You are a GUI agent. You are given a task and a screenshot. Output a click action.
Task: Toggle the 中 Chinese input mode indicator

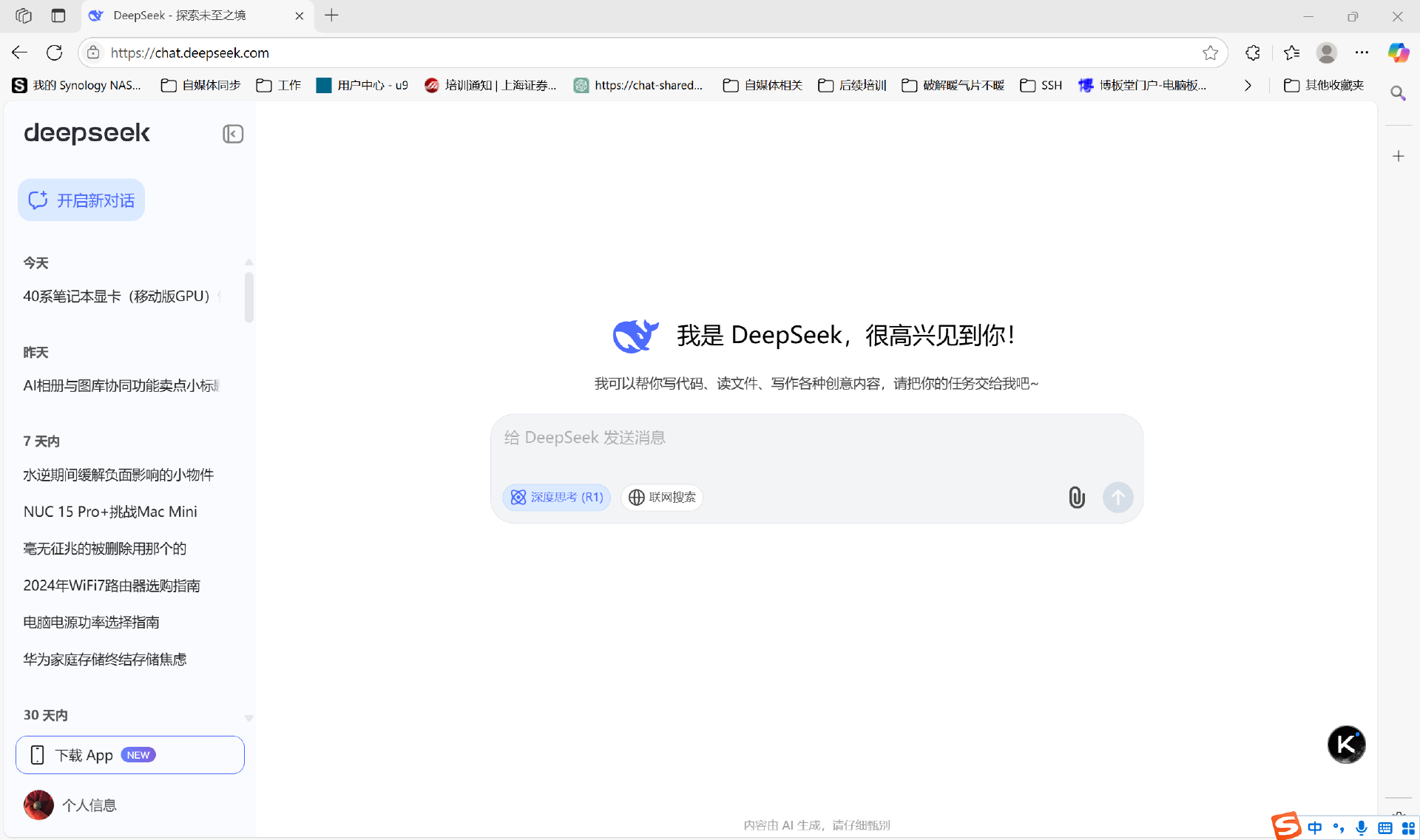(x=1314, y=827)
